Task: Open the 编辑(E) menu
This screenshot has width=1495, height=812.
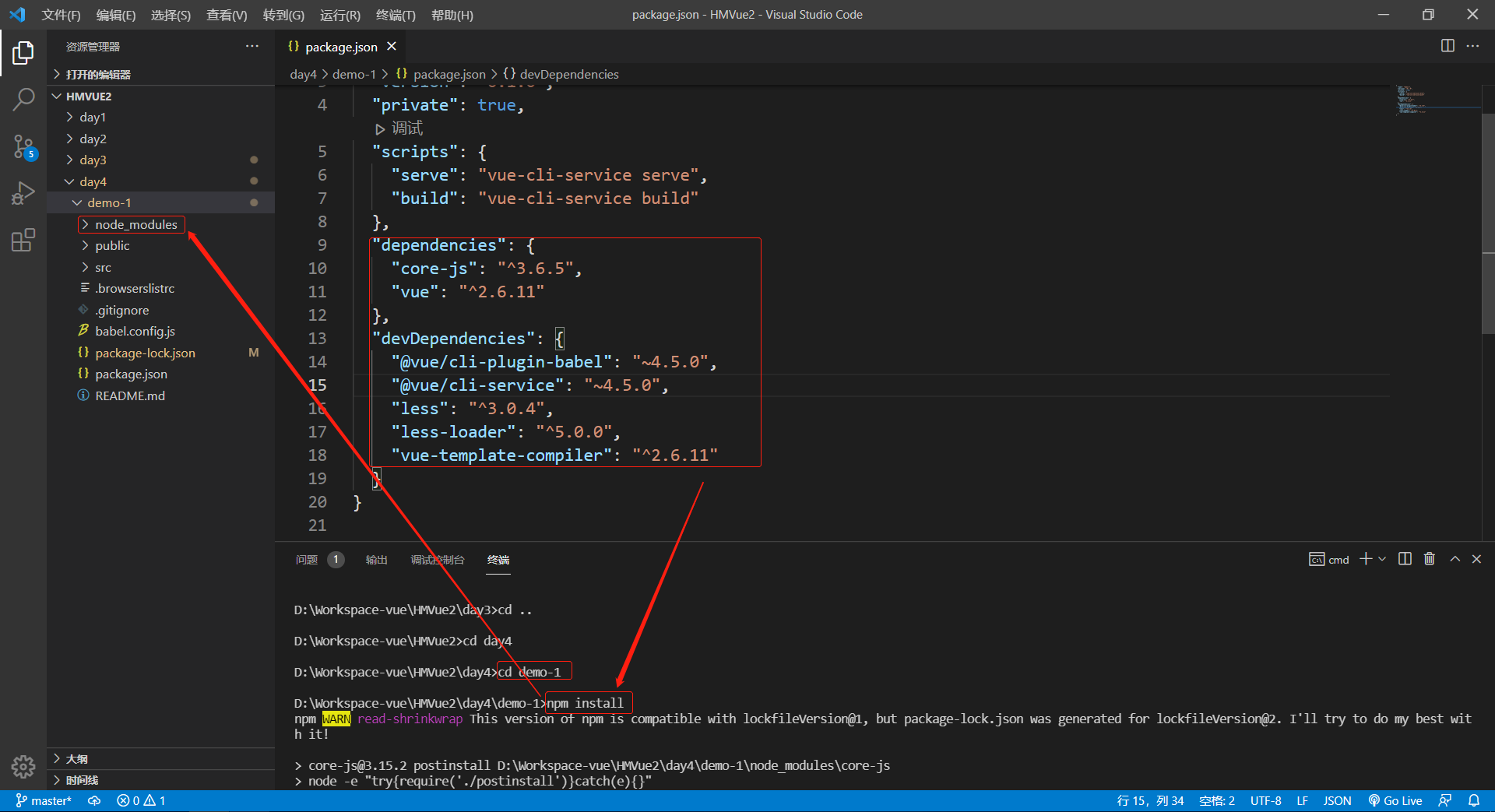Action: coord(116,15)
